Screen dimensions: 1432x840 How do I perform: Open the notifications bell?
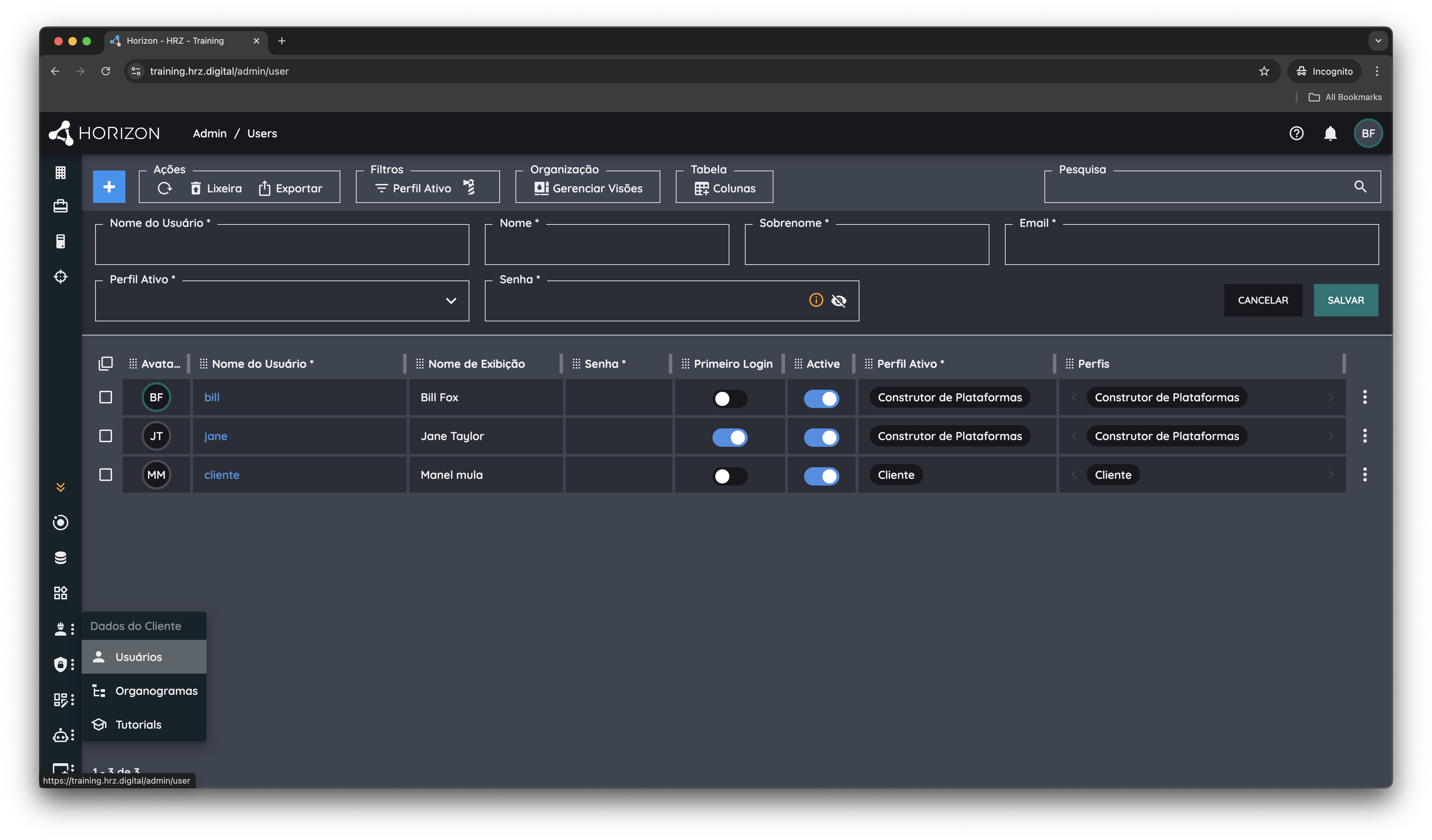(x=1330, y=134)
